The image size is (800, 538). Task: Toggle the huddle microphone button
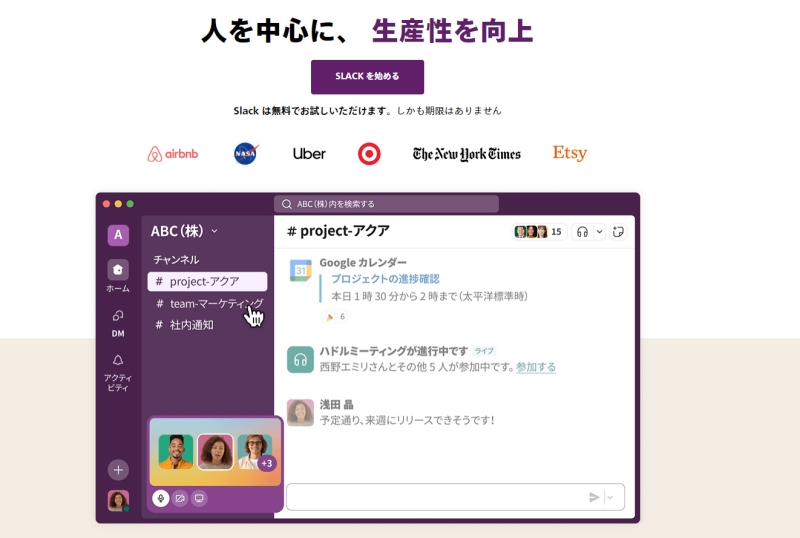(161, 498)
